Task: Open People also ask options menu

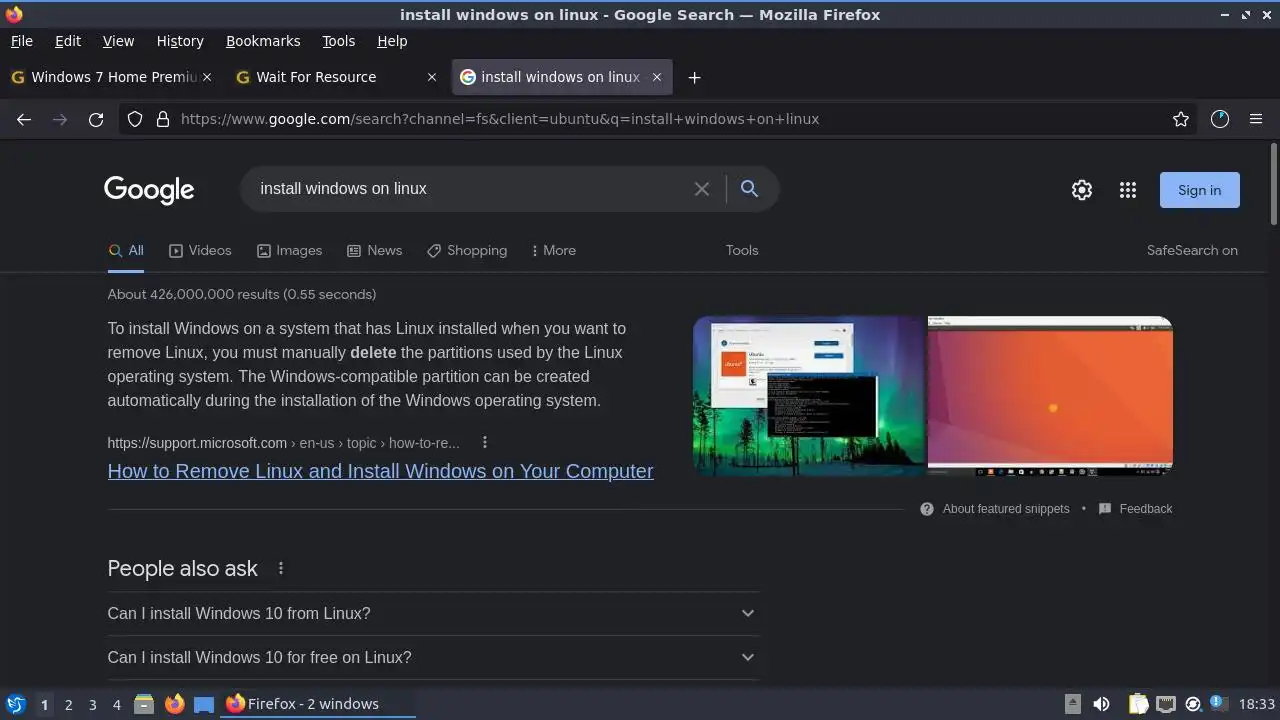Action: (281, 568)
